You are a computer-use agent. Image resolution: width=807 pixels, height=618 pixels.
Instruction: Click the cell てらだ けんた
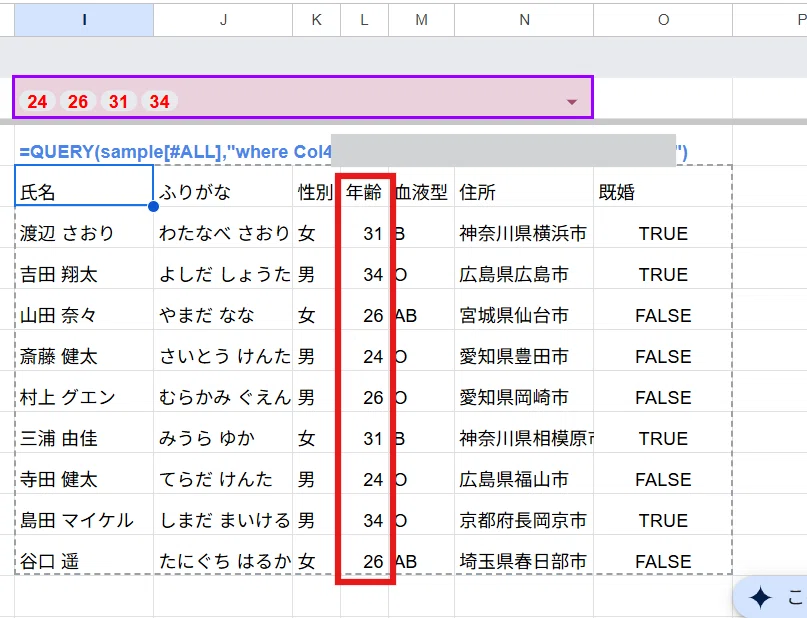coord(223,473)
